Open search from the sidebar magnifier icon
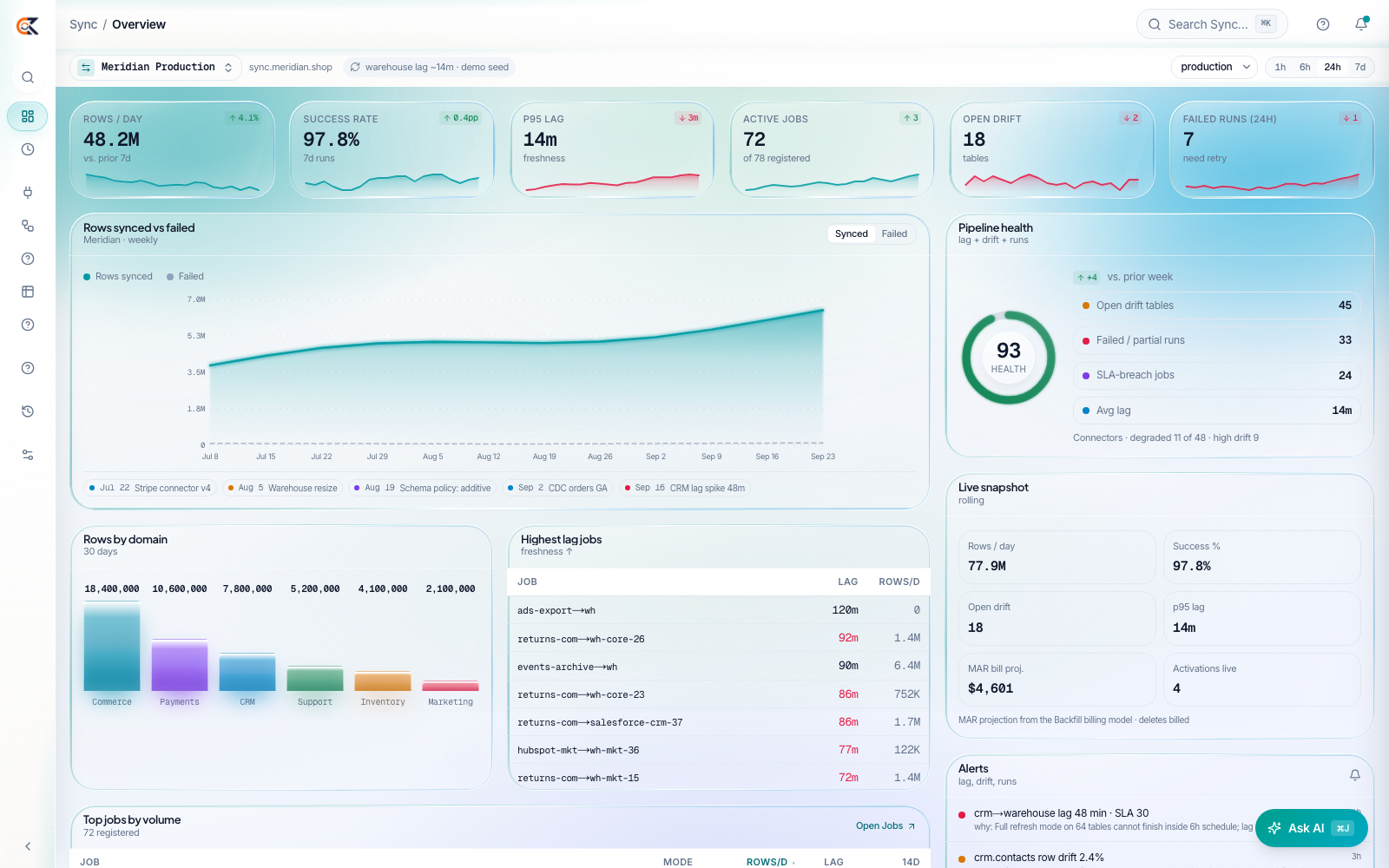1389x868 pixels. click(28, 77)
